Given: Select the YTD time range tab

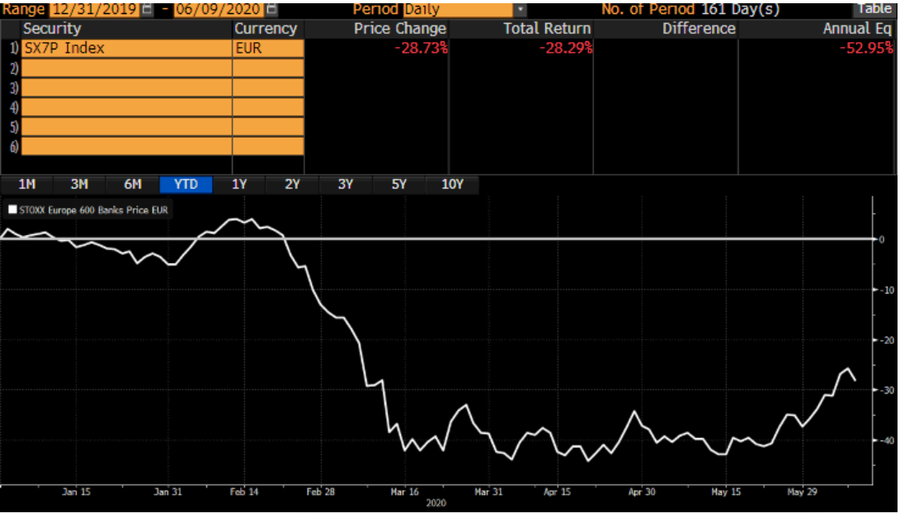Looking at the screenshot, I should [x=186, y=185].
